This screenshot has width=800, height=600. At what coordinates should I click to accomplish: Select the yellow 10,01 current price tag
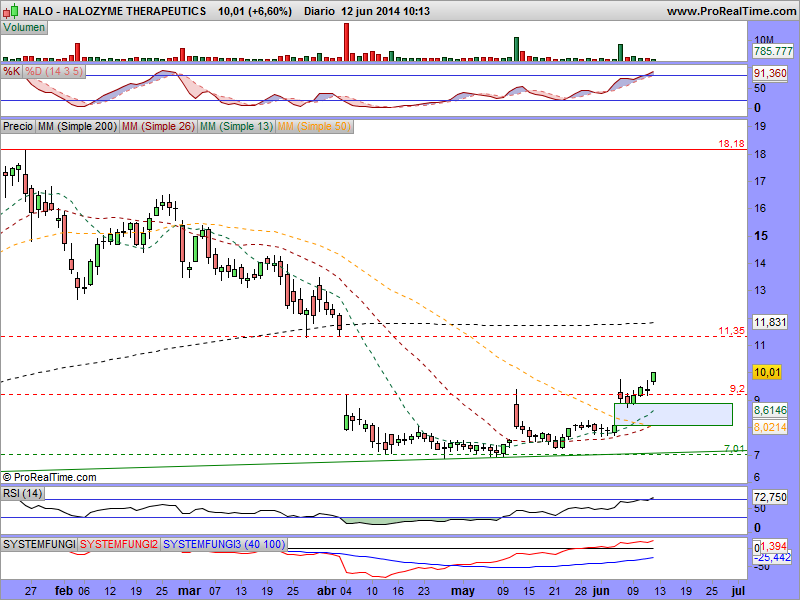click(x=767, y=372)
